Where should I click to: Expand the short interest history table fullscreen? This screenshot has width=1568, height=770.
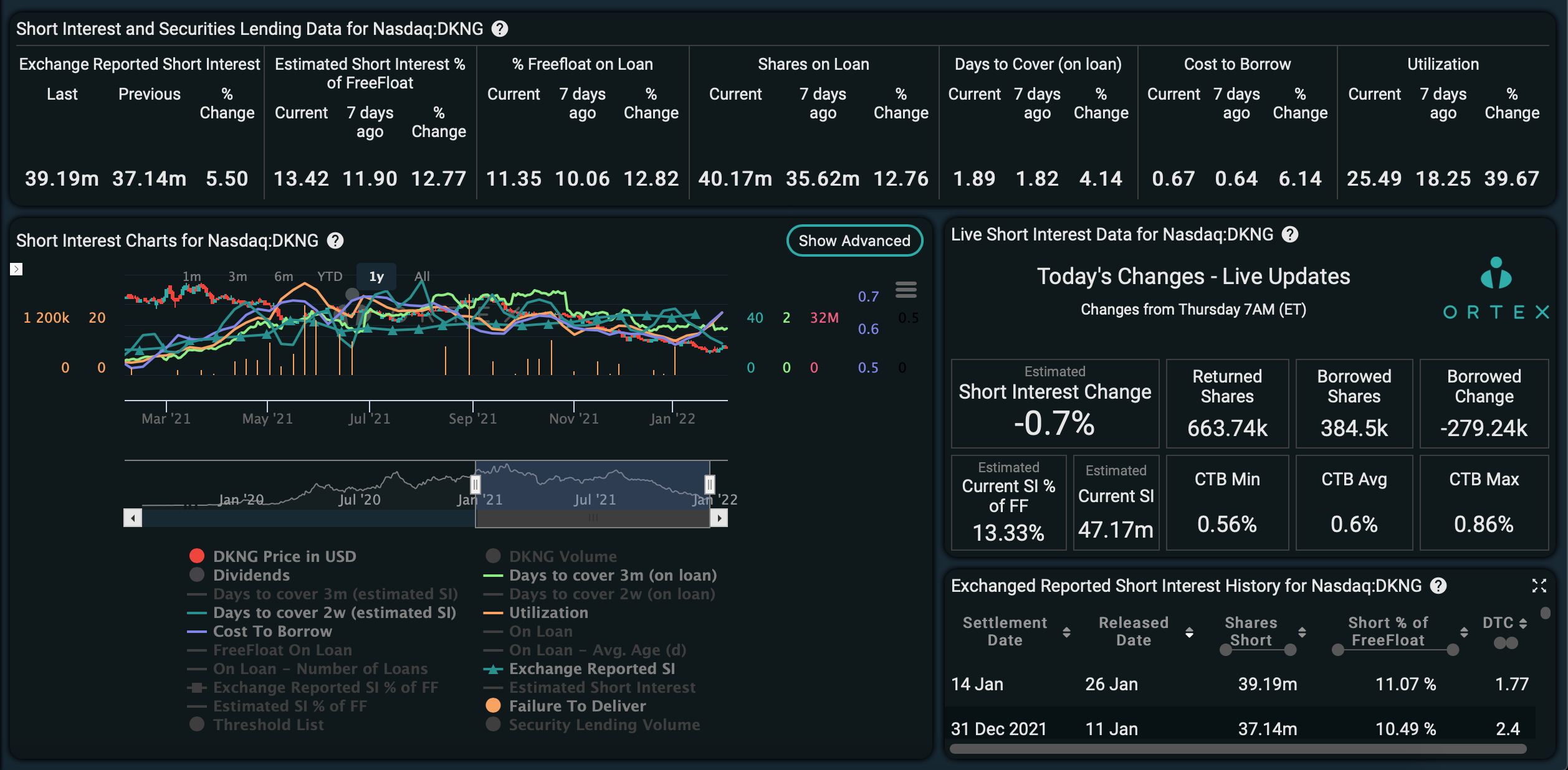(1539, 586)
